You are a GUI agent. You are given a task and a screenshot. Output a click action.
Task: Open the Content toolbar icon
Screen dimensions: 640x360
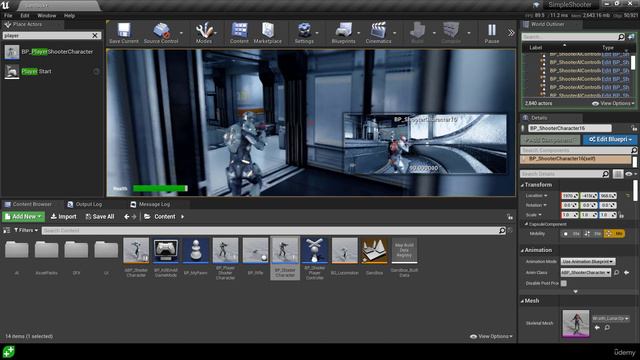click(239, 33)
